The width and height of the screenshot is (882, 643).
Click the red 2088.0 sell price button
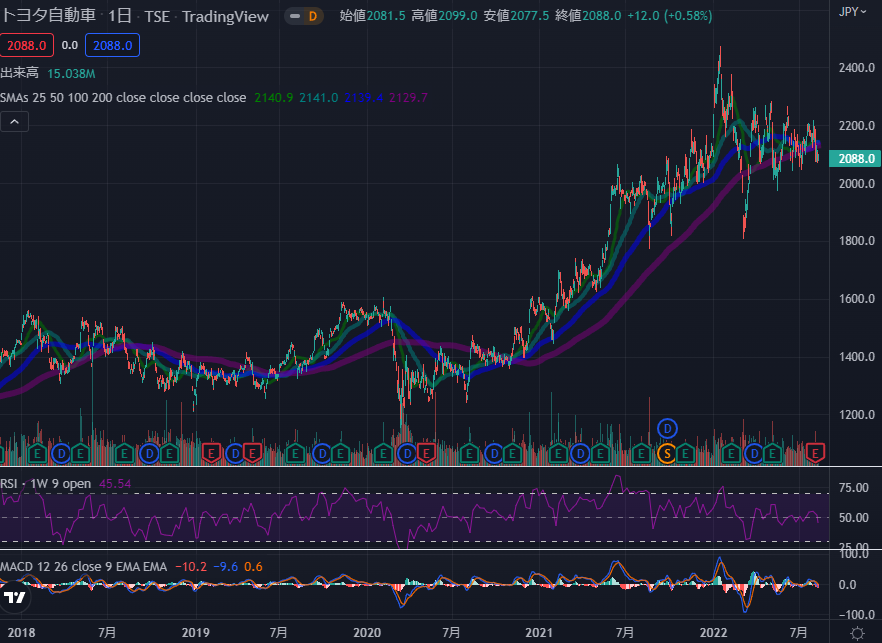pos(26,46)
